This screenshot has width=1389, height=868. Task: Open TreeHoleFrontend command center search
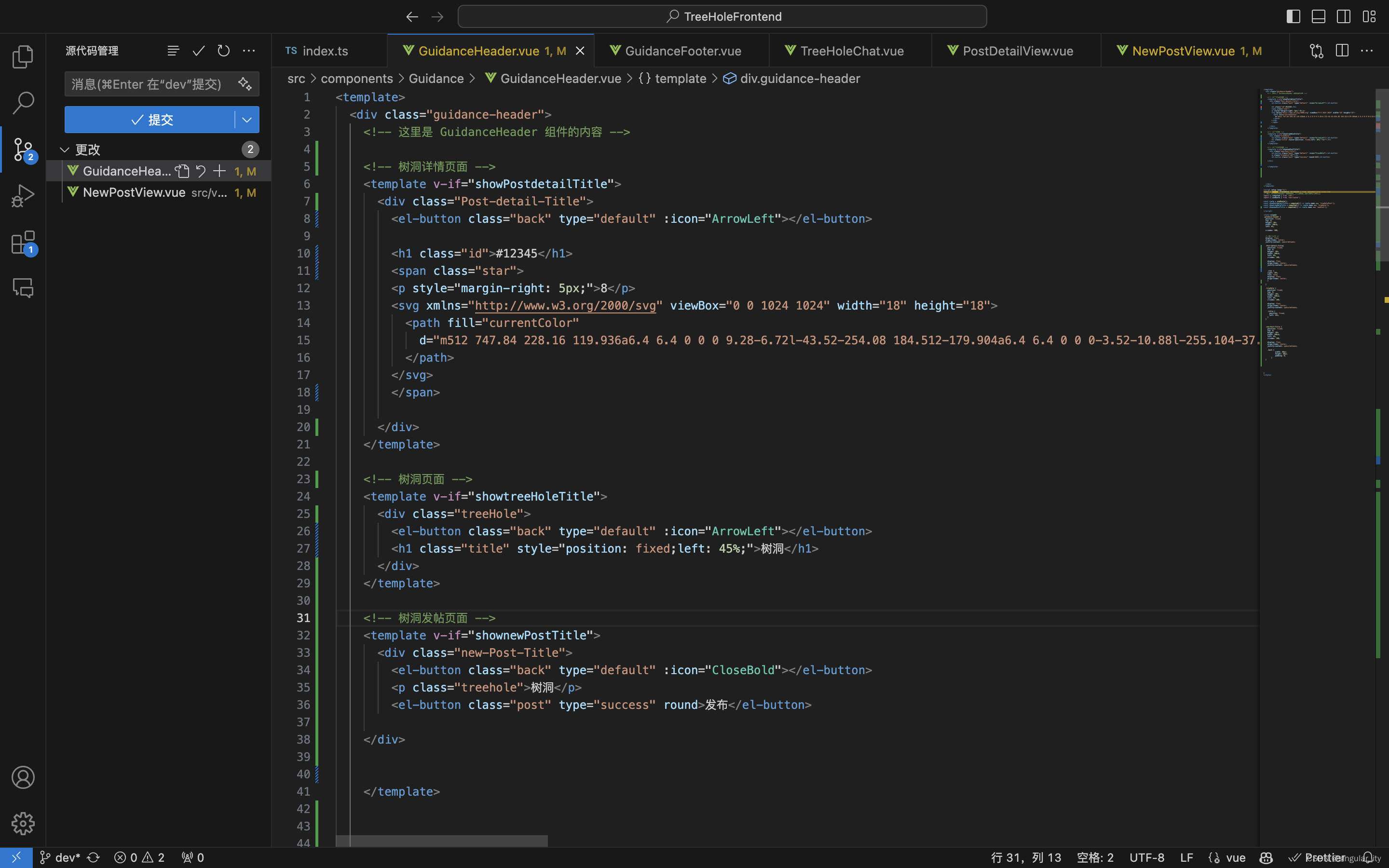pos(722,17)
